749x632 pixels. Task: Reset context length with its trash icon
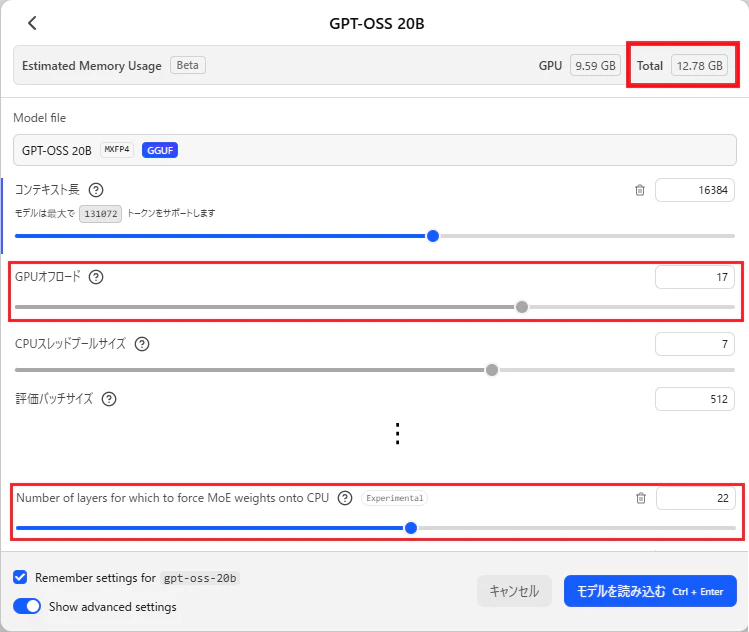click(x=640, y=190)
